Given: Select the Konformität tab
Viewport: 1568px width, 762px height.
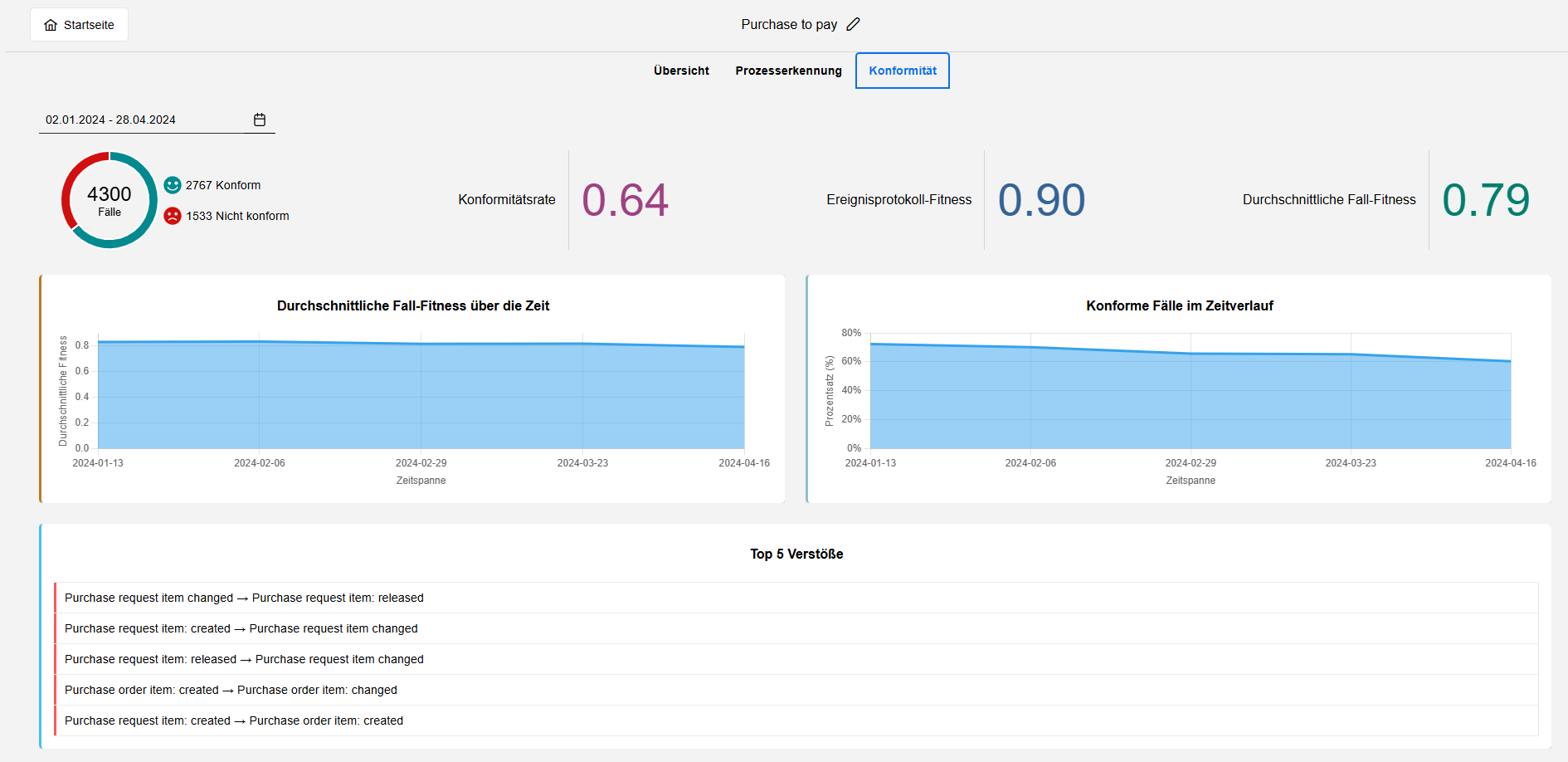Looking at the screenshot, I should (x=903, y=71).
